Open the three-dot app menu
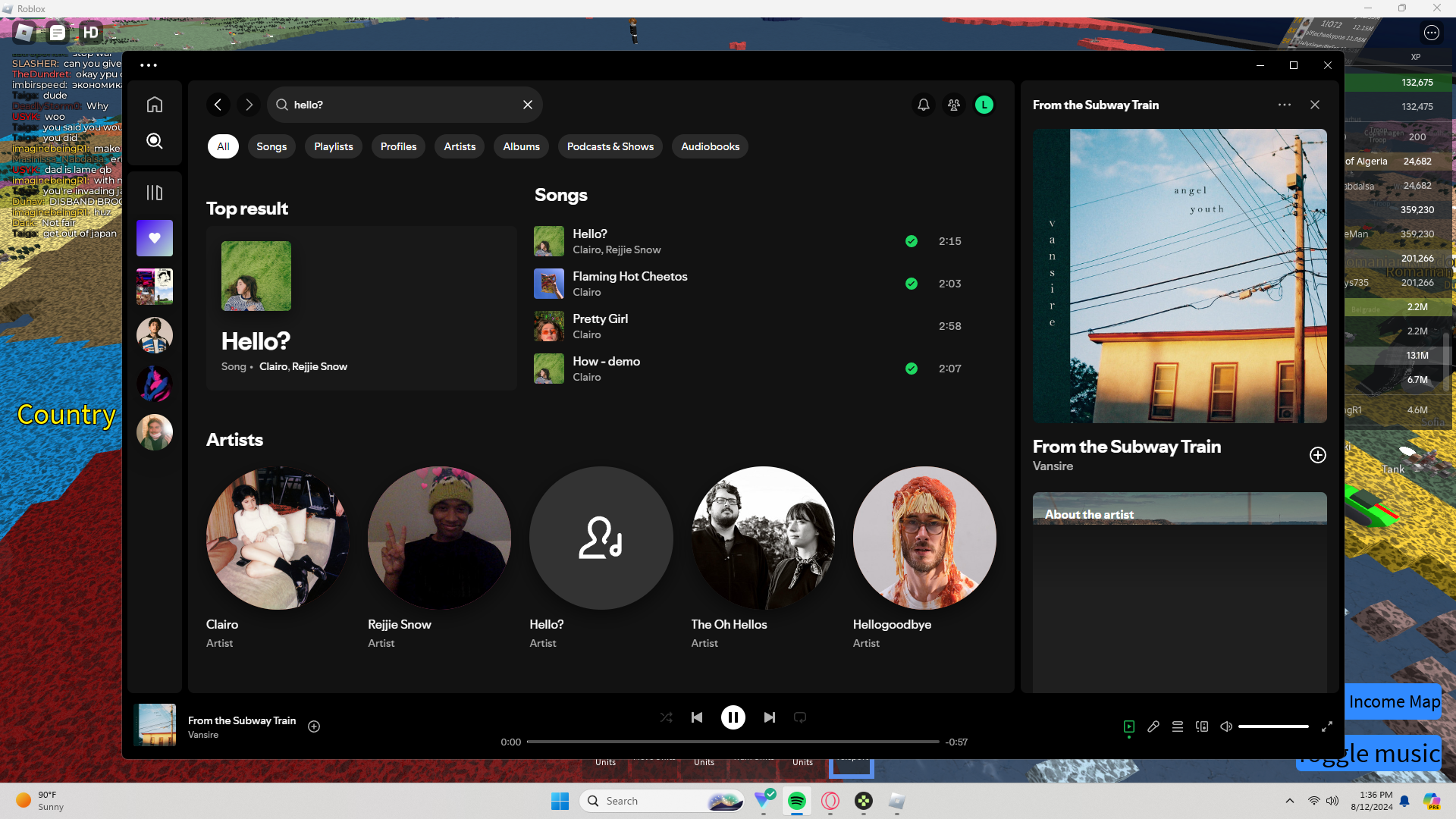The image size is (1456, 819). click(149, 65)
